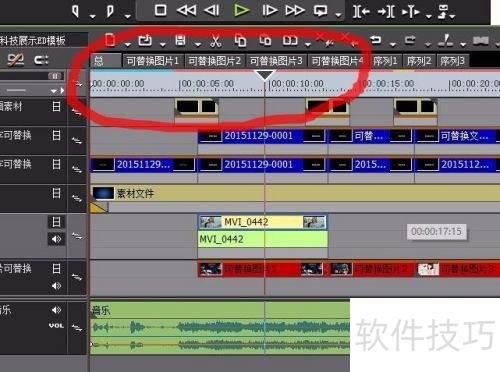This screenshot has height=372, width=500.
Task: Click the Loop playback icon
Action: [x=320, y=11]
